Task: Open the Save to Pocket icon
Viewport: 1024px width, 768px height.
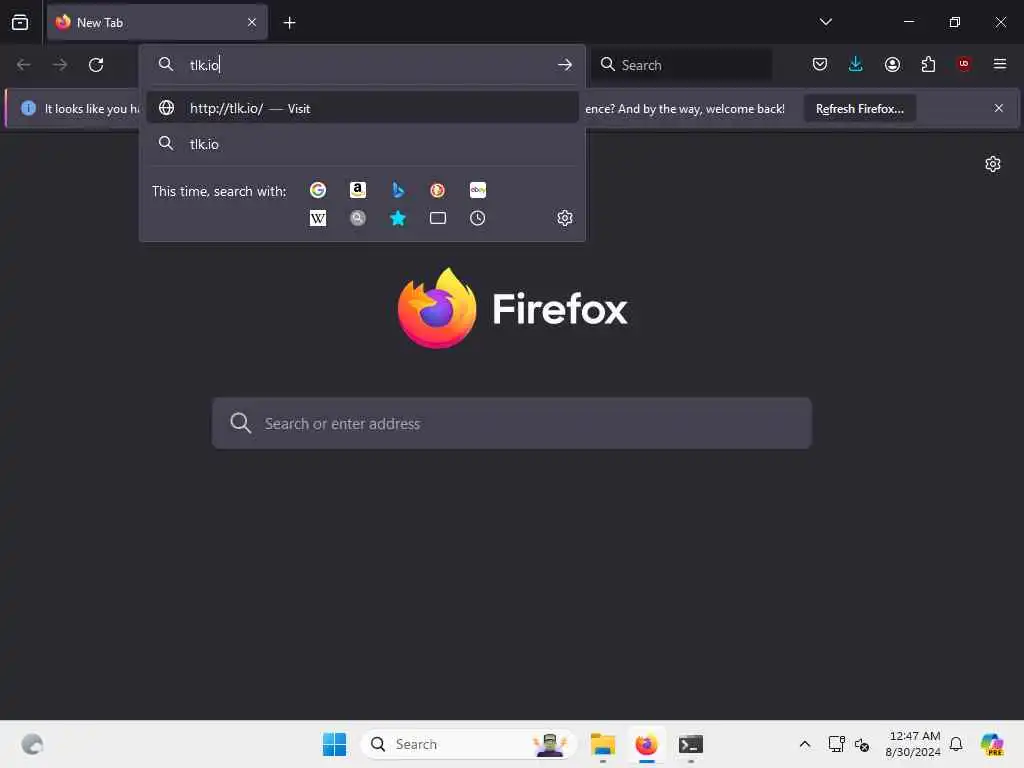Action: point(820,65)
